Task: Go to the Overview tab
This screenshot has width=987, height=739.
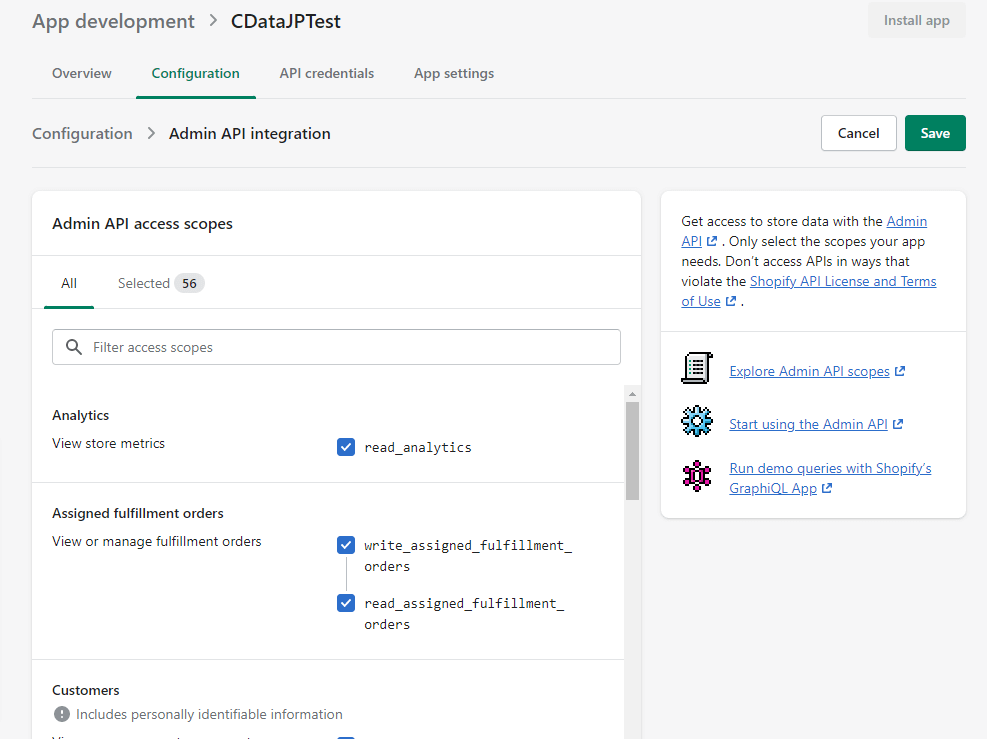Action: click(x=82, y=73)
